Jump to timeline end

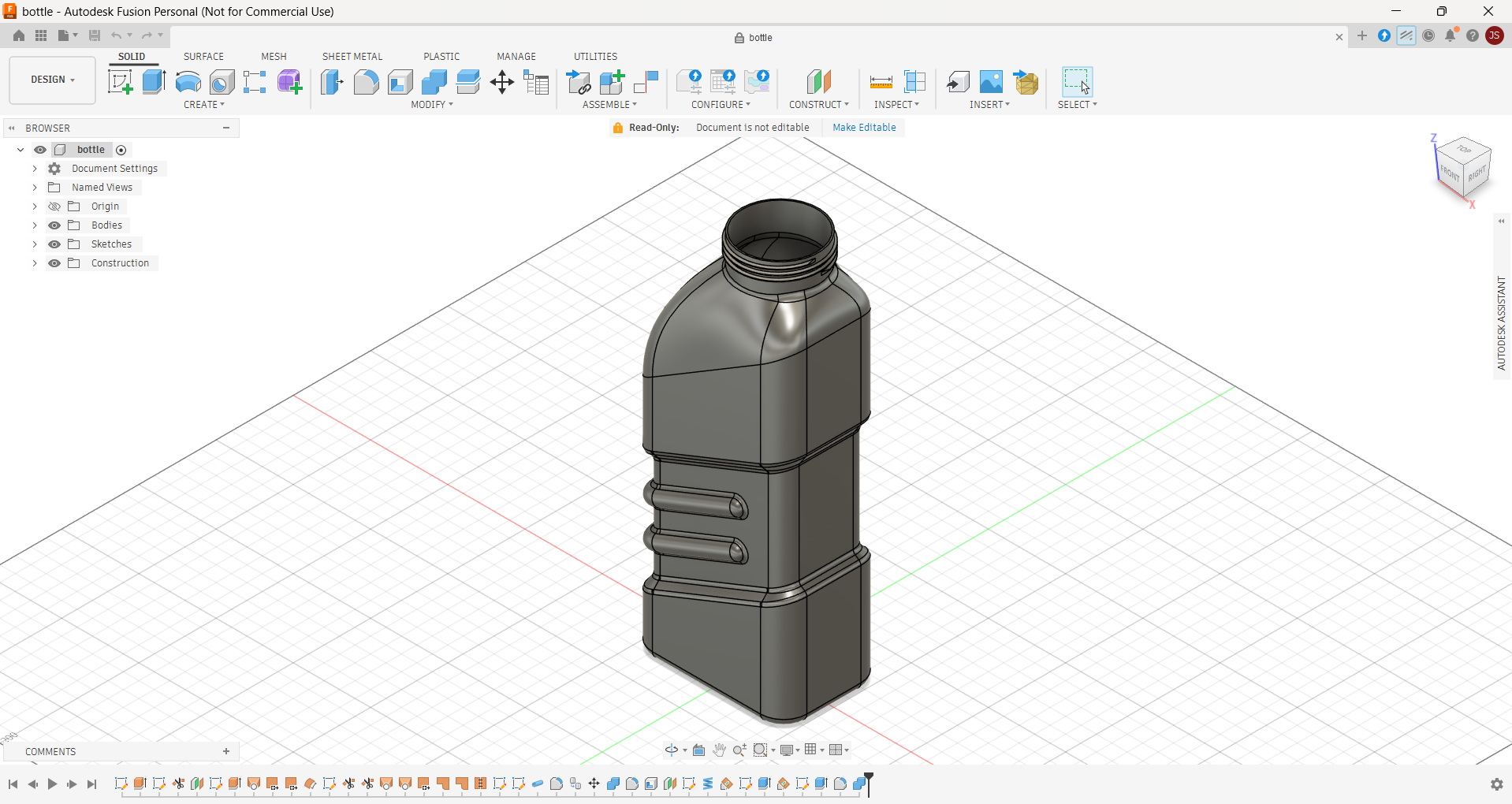91,784
